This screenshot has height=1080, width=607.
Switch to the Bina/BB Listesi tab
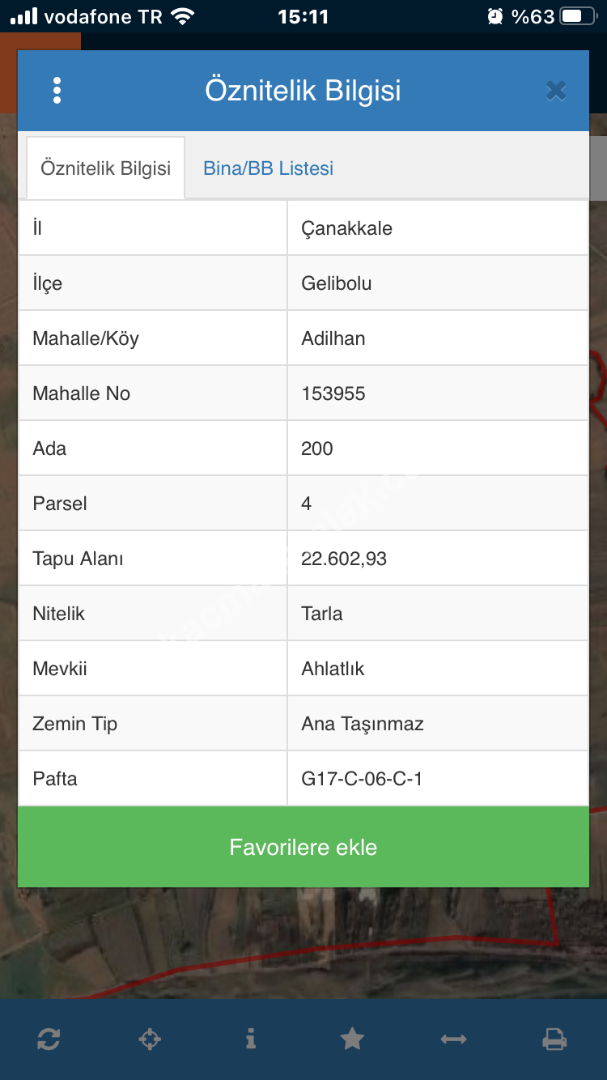268,168
